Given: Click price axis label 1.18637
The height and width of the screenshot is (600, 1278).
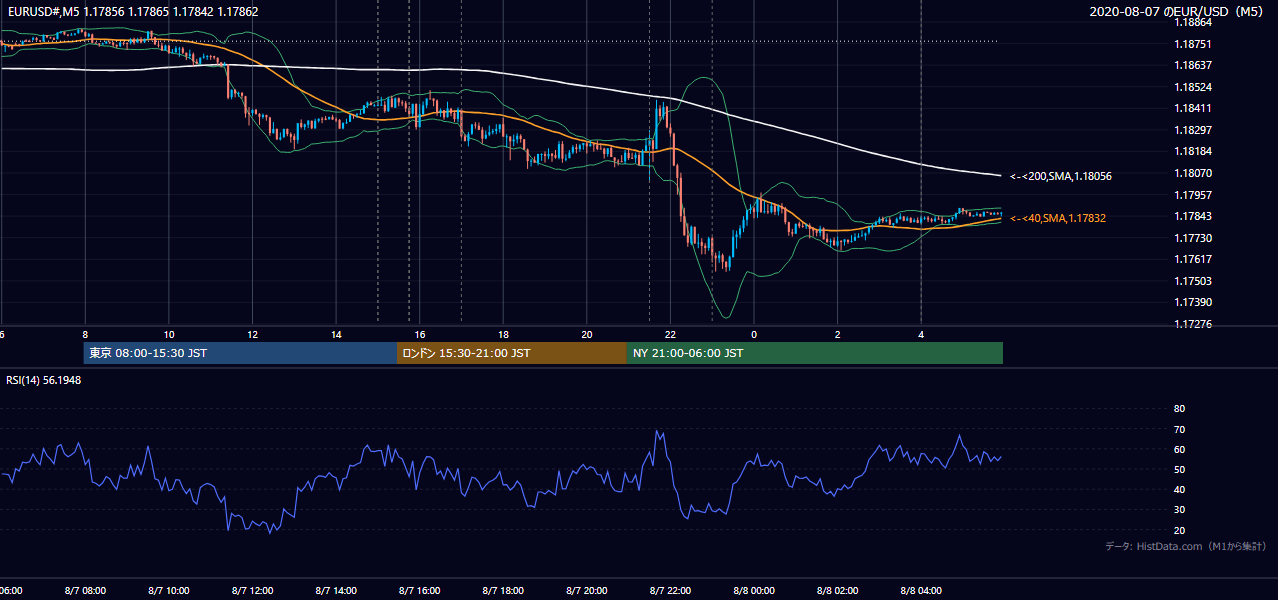Looking at the screenshot, I should (1195, 66).
